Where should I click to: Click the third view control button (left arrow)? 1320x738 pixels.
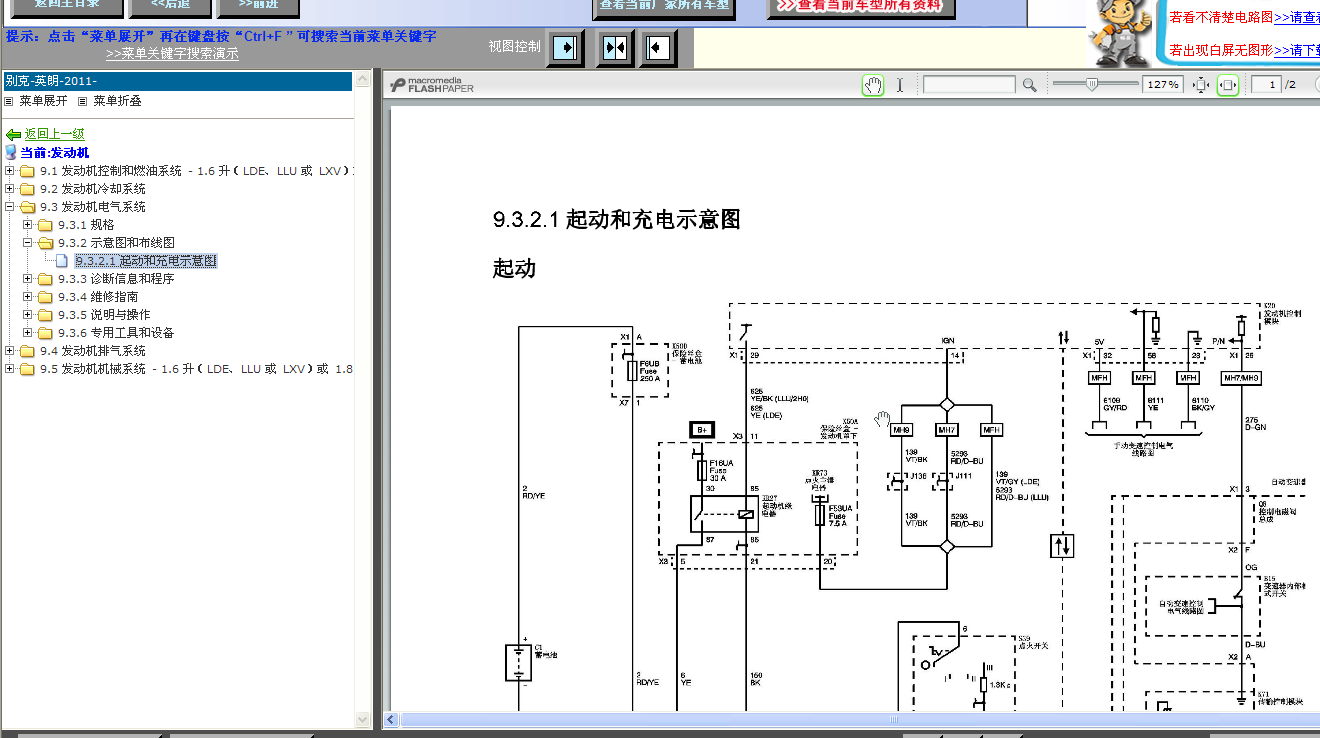click(657, 47)
